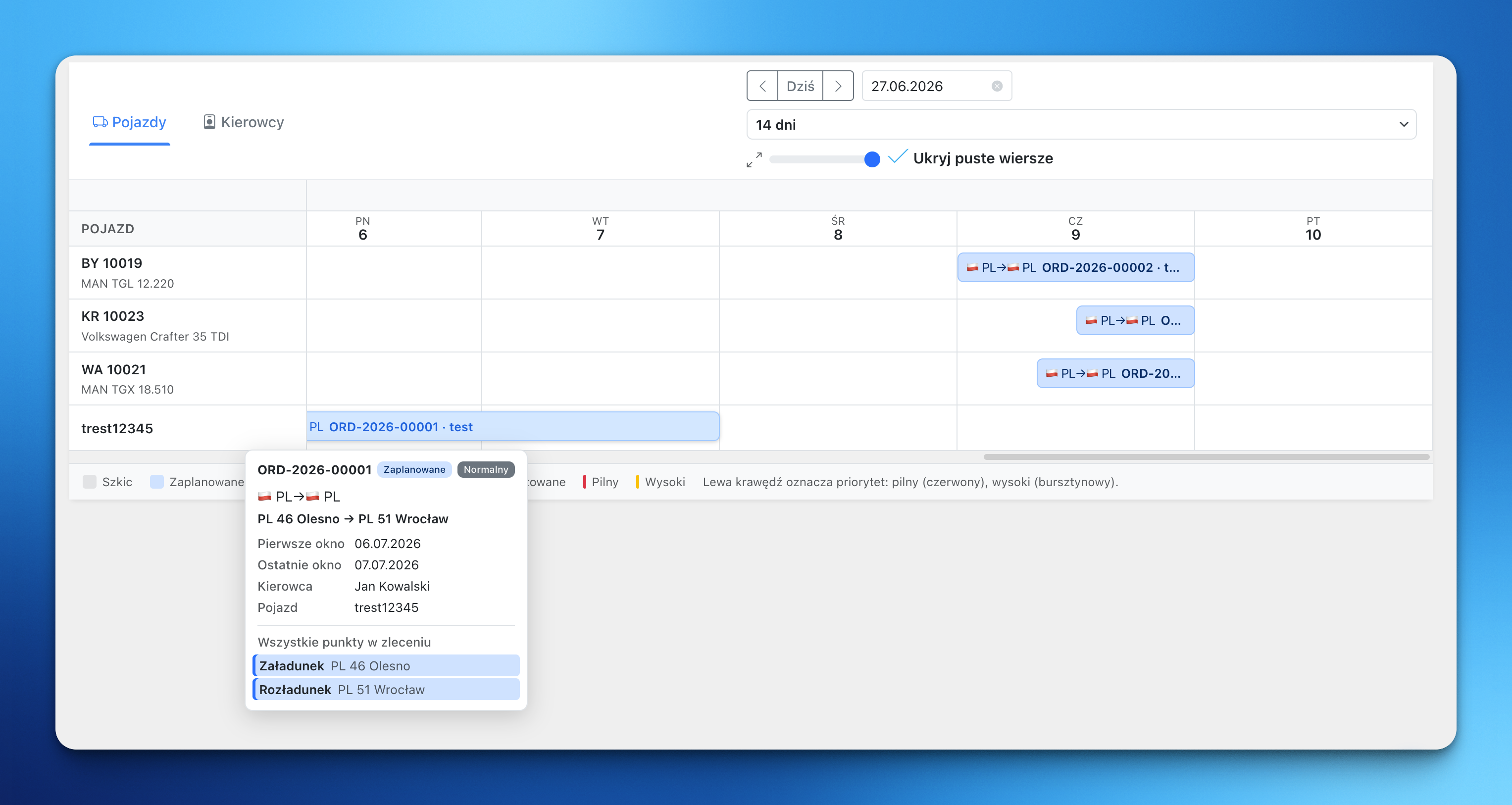Open the order bar in KR 10023 row
Image resolution: width=1512 pixels, height=805 pixels.
[1135, 320]
